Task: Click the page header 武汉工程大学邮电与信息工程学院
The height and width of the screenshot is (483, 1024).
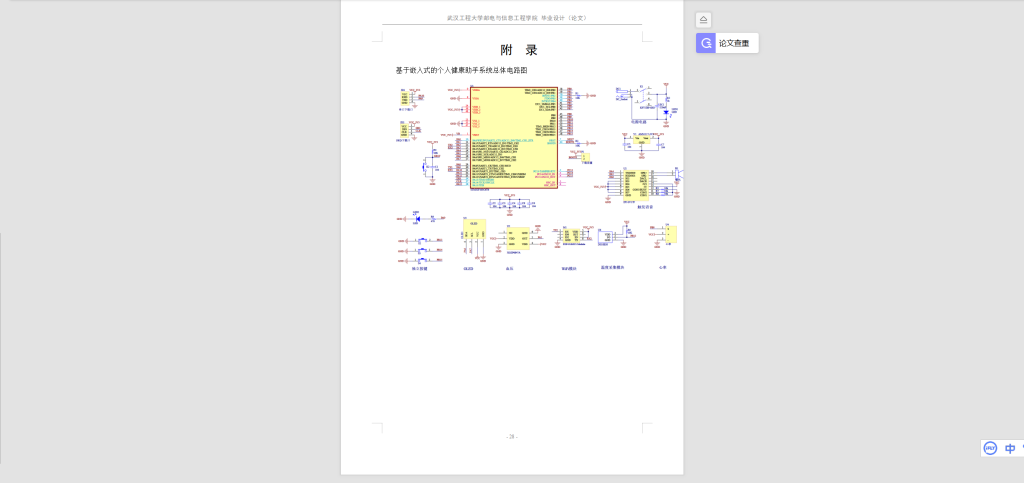Action: click(492, 18)
